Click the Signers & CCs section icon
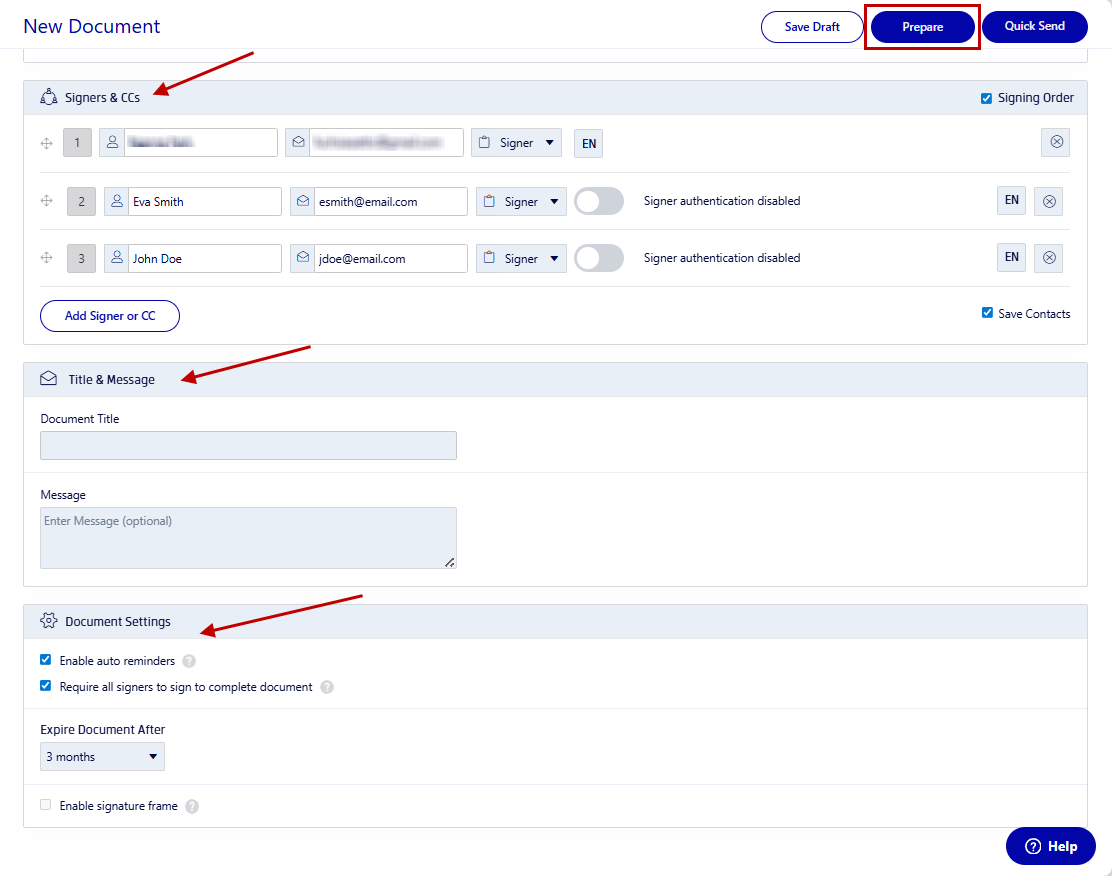Viewport: 1112px width, 876px height. pyautogui.click(x=49, y=97)
